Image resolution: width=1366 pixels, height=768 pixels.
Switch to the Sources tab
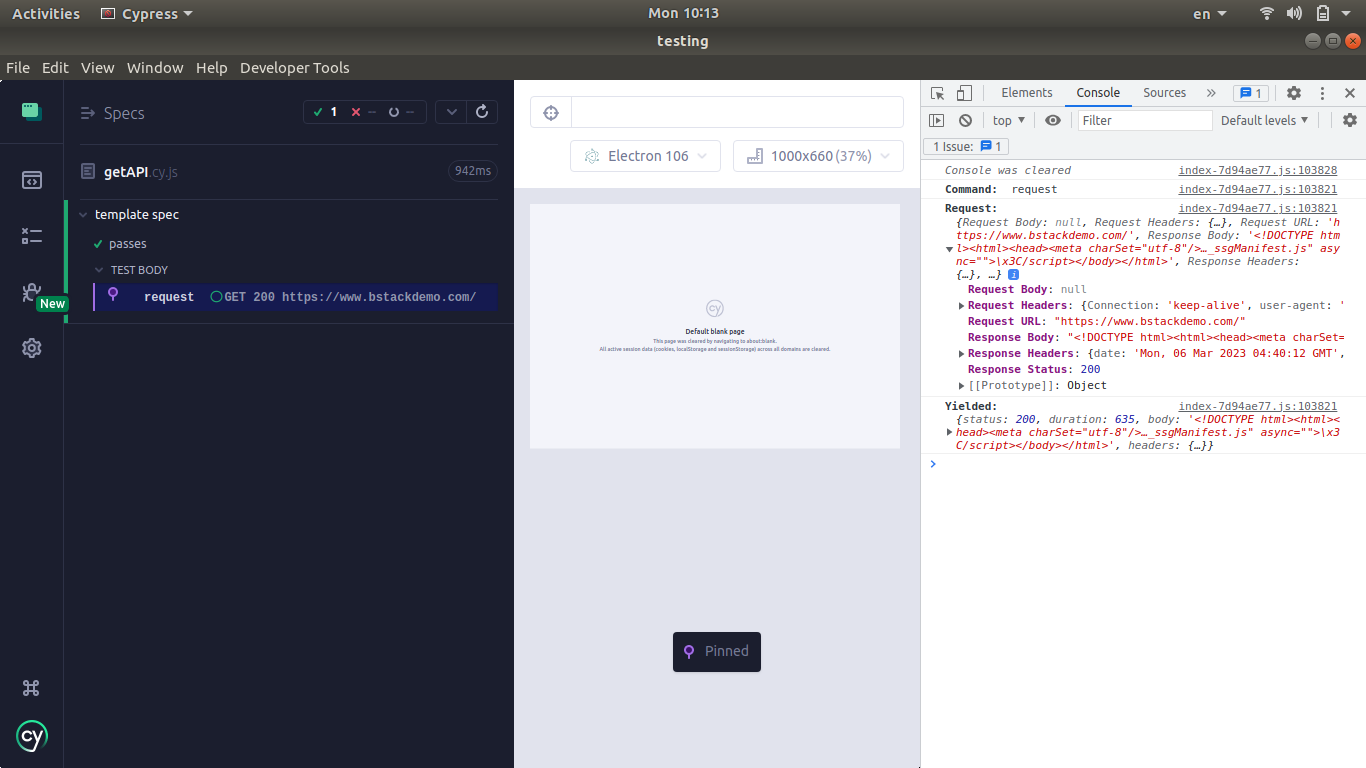click(x=1164, y=92)
